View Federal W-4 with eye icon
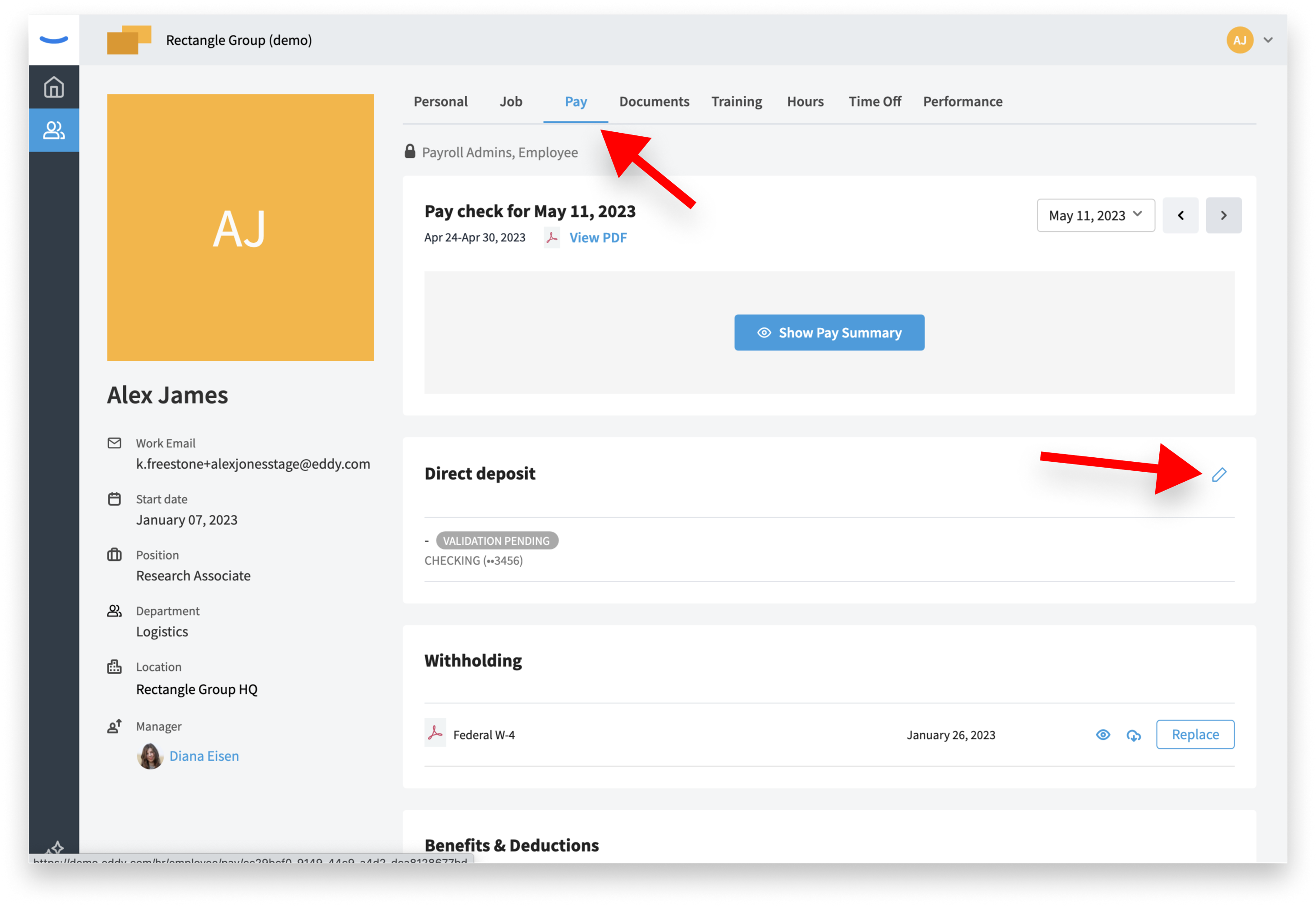 pyautogui.click(x=1102, y=735)
